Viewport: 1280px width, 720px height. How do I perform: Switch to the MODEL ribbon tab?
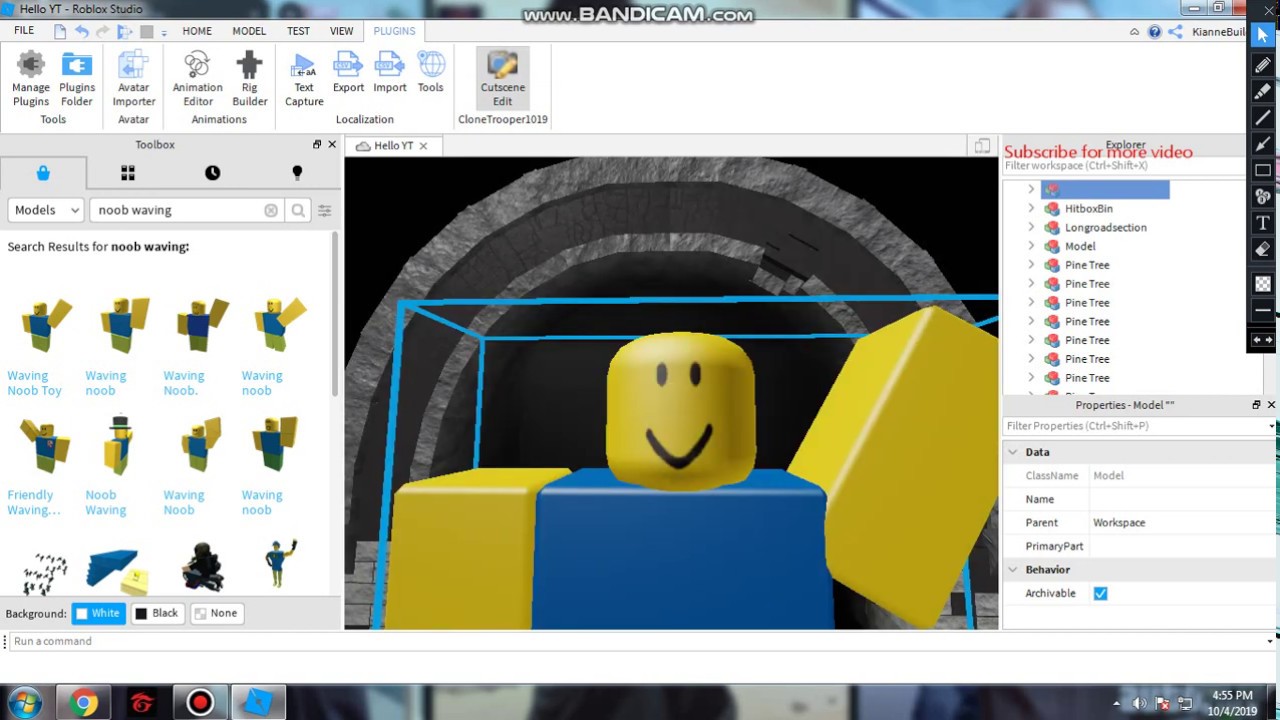[249, 31]
